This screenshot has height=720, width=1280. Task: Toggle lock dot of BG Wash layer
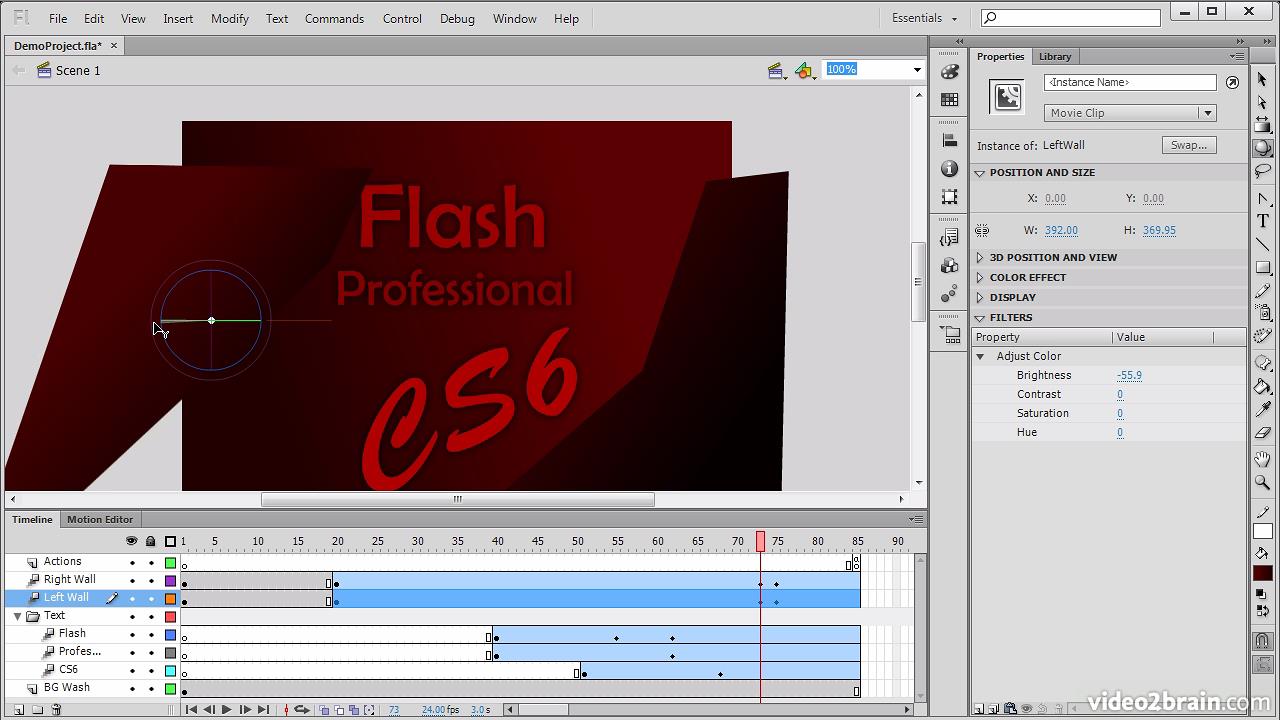pyautogui.click(x=151, y=689)
